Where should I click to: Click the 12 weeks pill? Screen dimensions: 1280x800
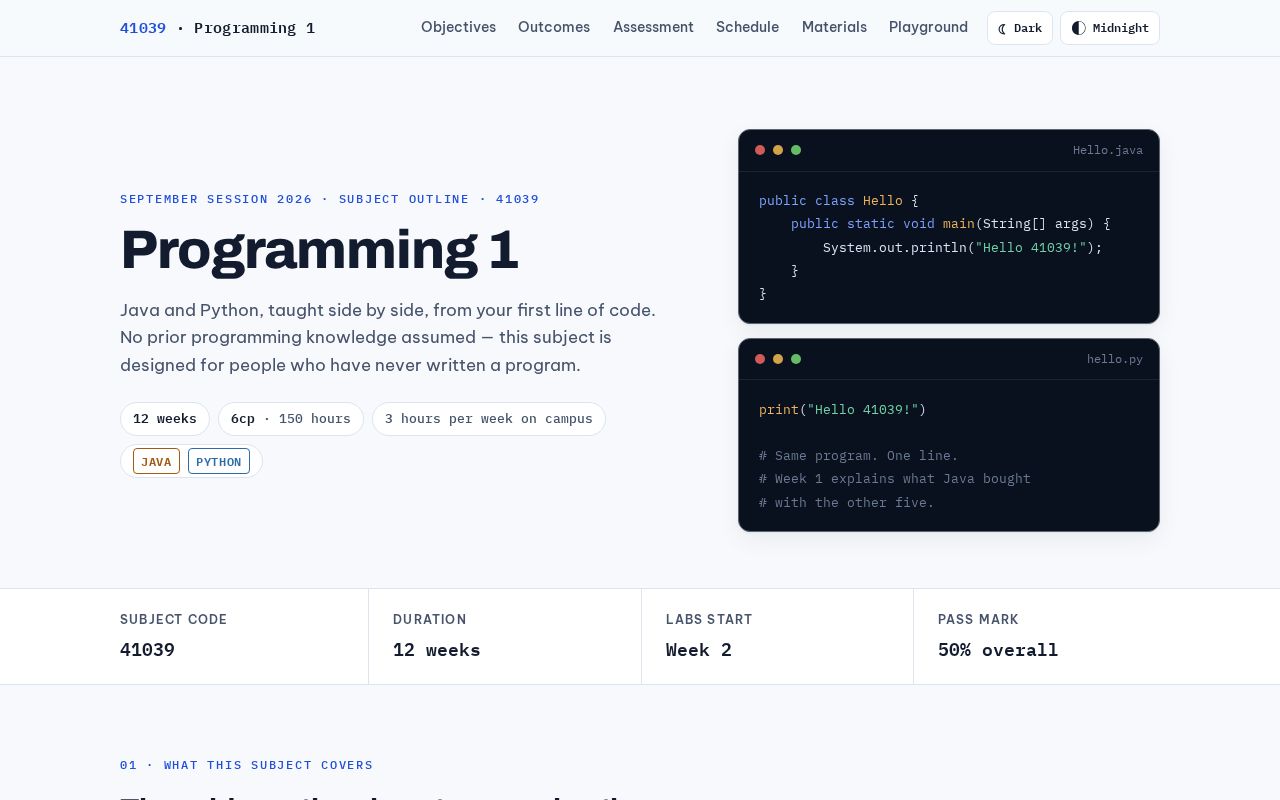[165, 419]
